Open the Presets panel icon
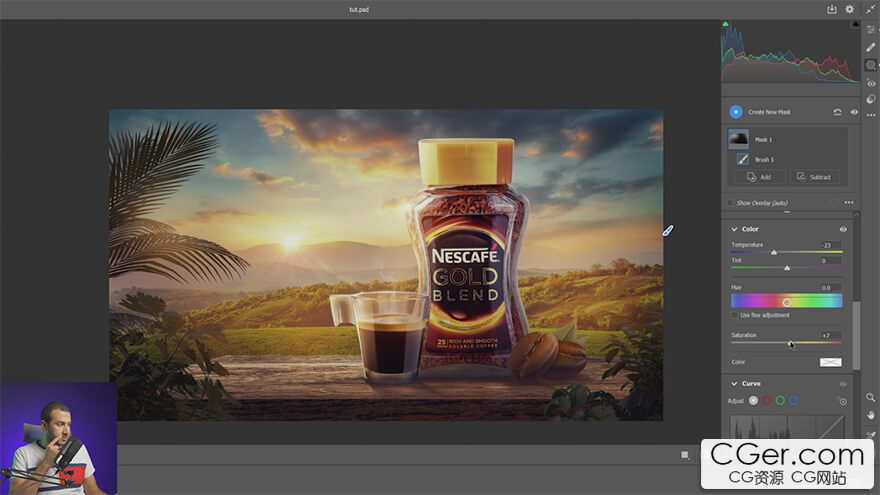This screenshot has width=880, height=495. 870,99
